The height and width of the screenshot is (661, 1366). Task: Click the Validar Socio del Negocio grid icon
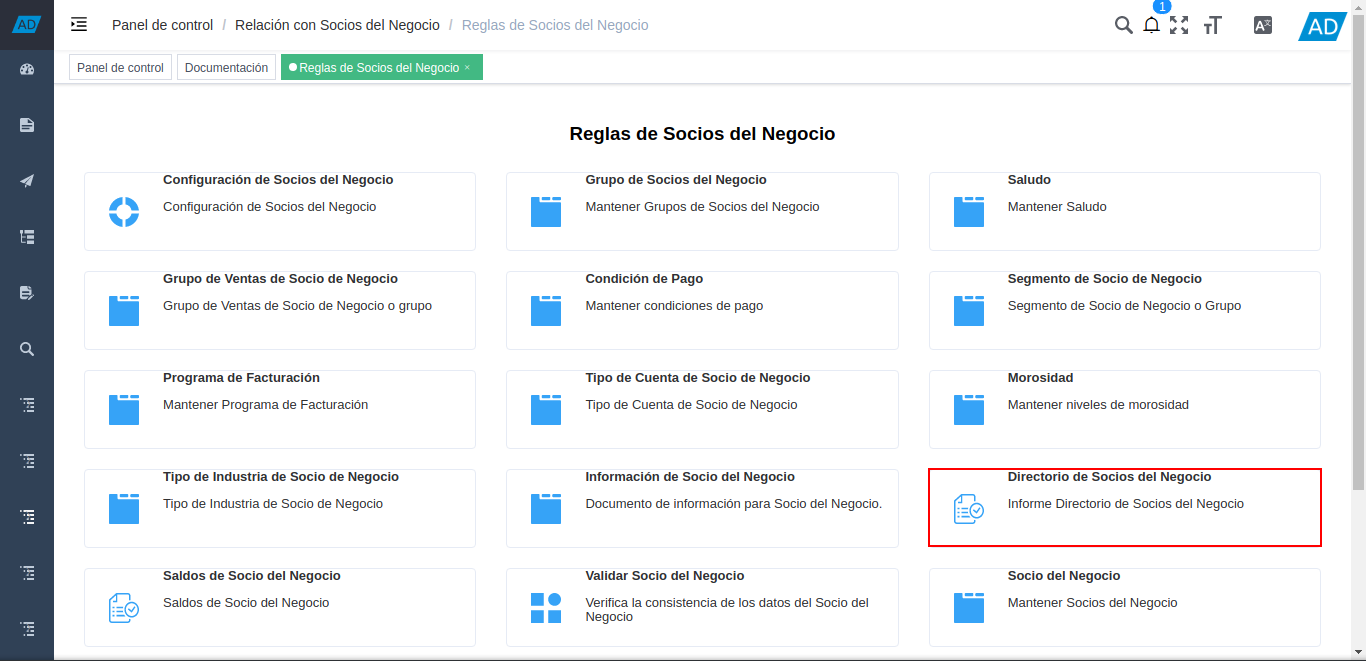pos(546,607)
